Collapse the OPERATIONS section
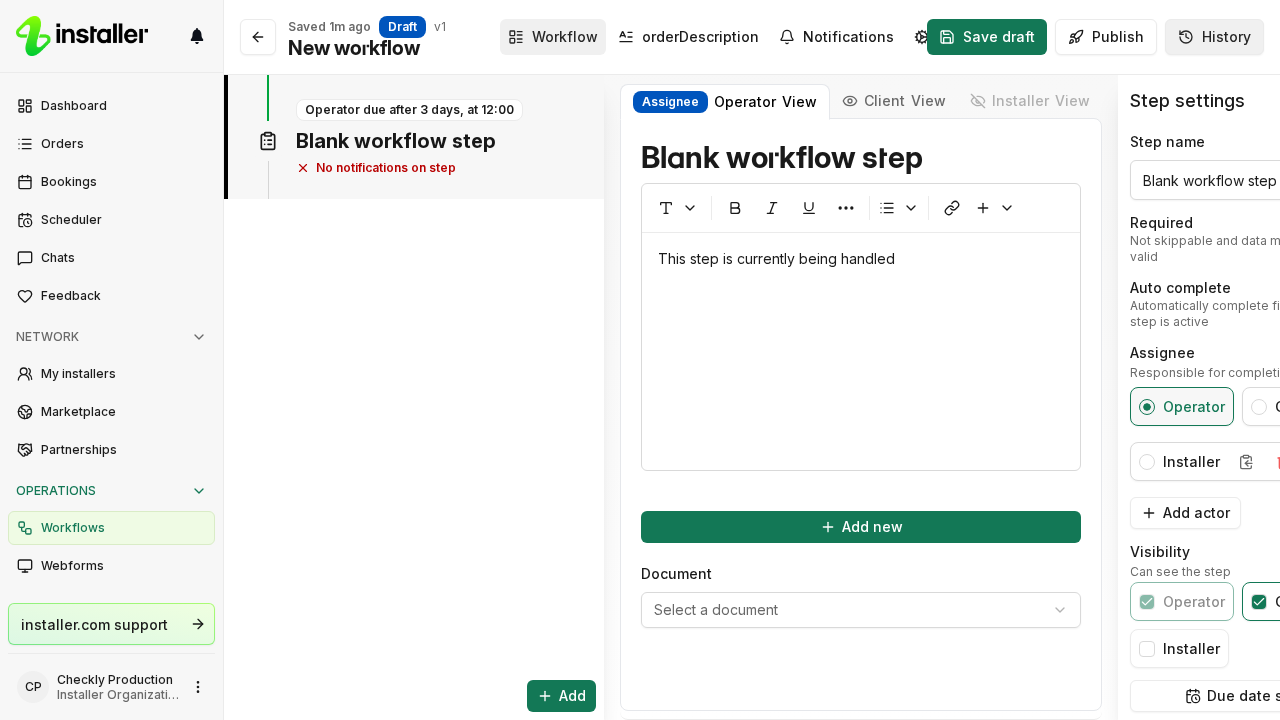Image resolution: width=1280 pixels, height=720 pixels. click(111, 491)
